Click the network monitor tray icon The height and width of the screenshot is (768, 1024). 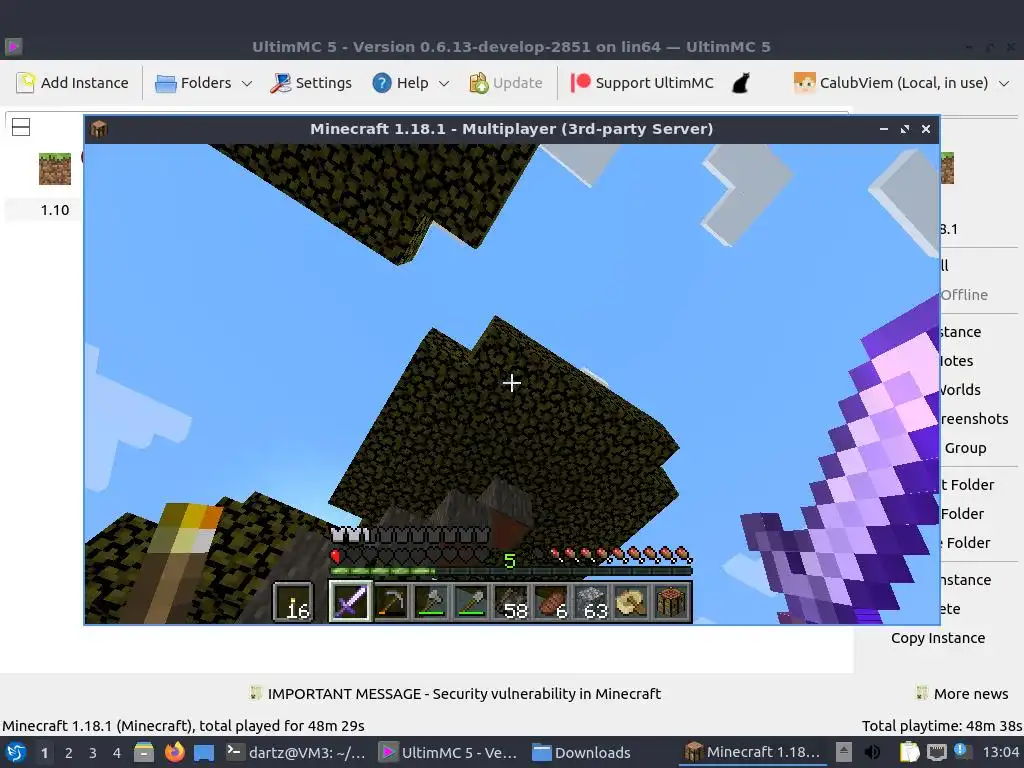click(936, 753)
